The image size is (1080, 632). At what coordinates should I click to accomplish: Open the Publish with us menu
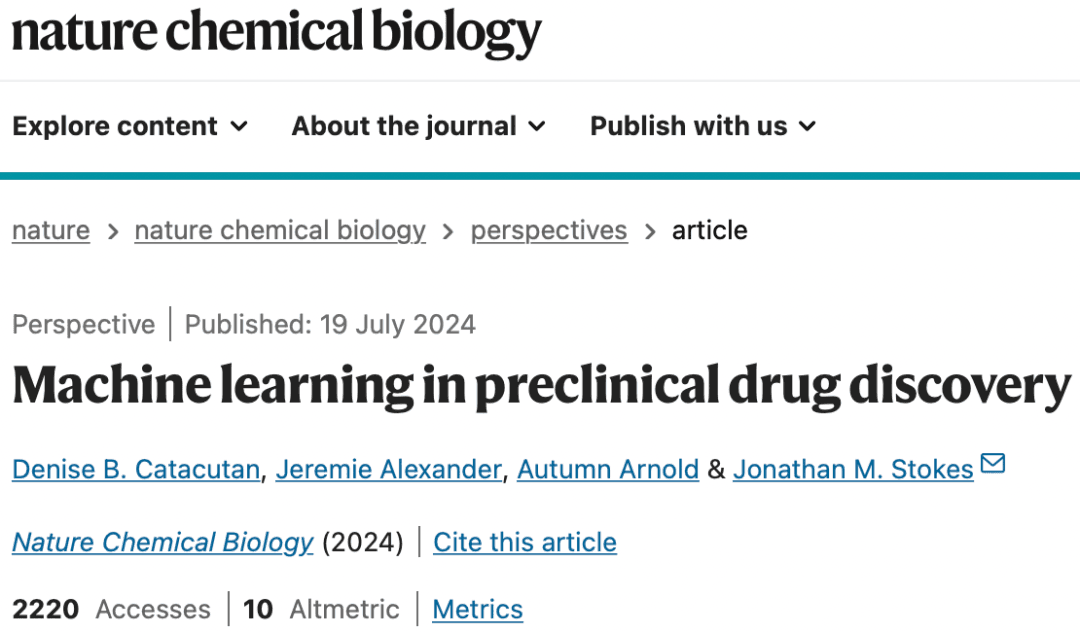(703, 126)
